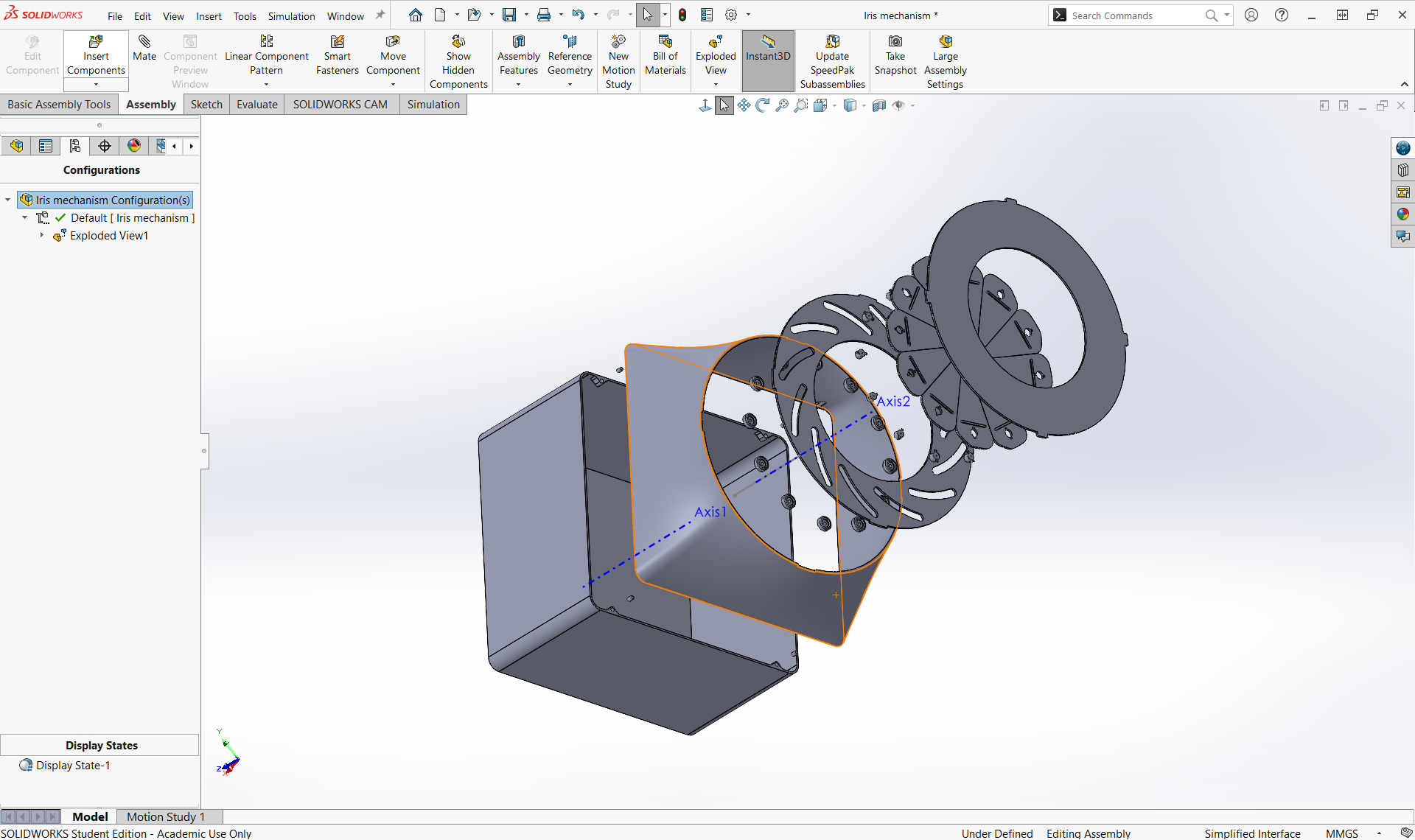Toggle the Section View in the view toolbar

click(879, 105)
